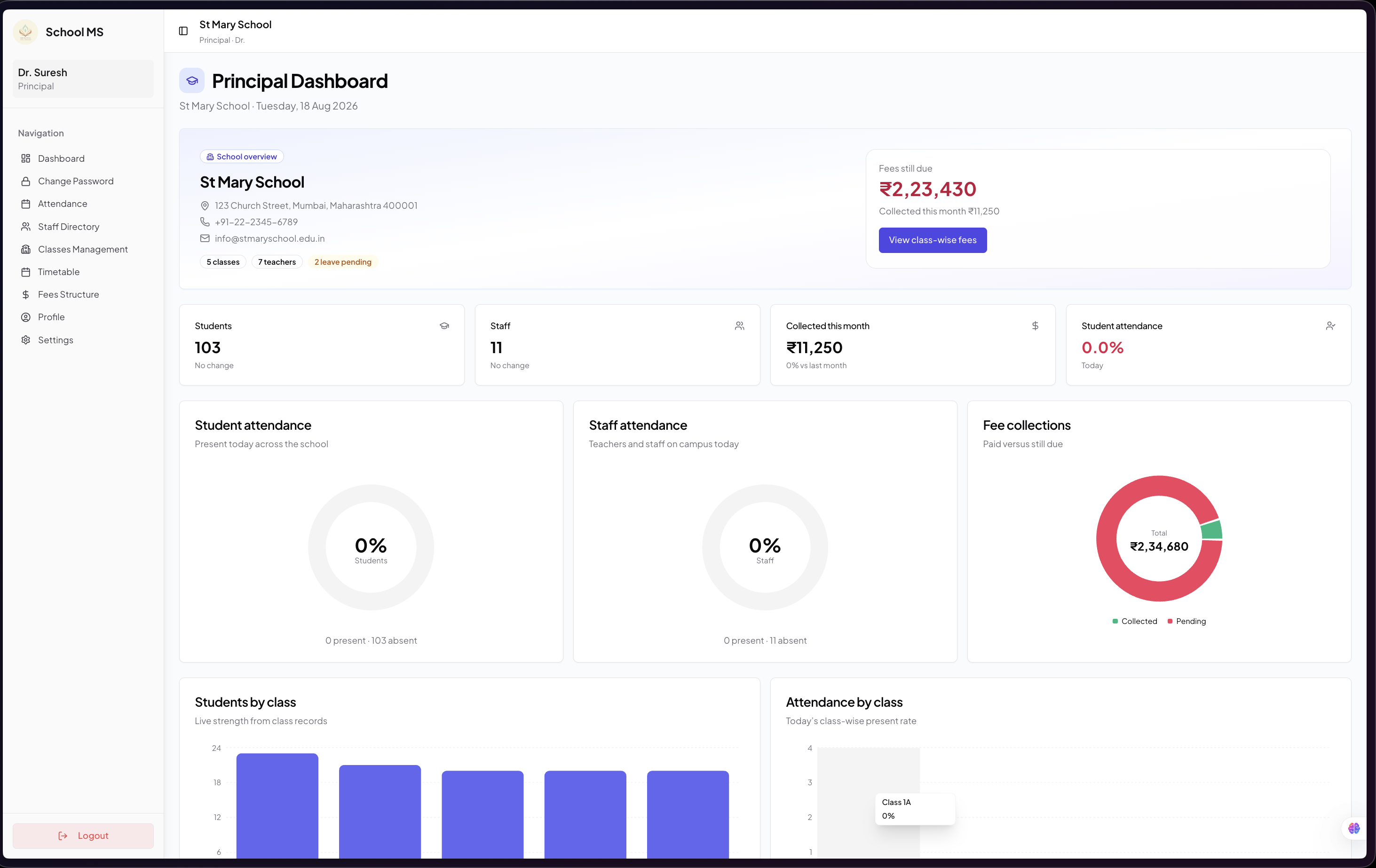Click the Dashboard grid icon in navigation
Screen dimensions: 1376x868
(26, 158)
